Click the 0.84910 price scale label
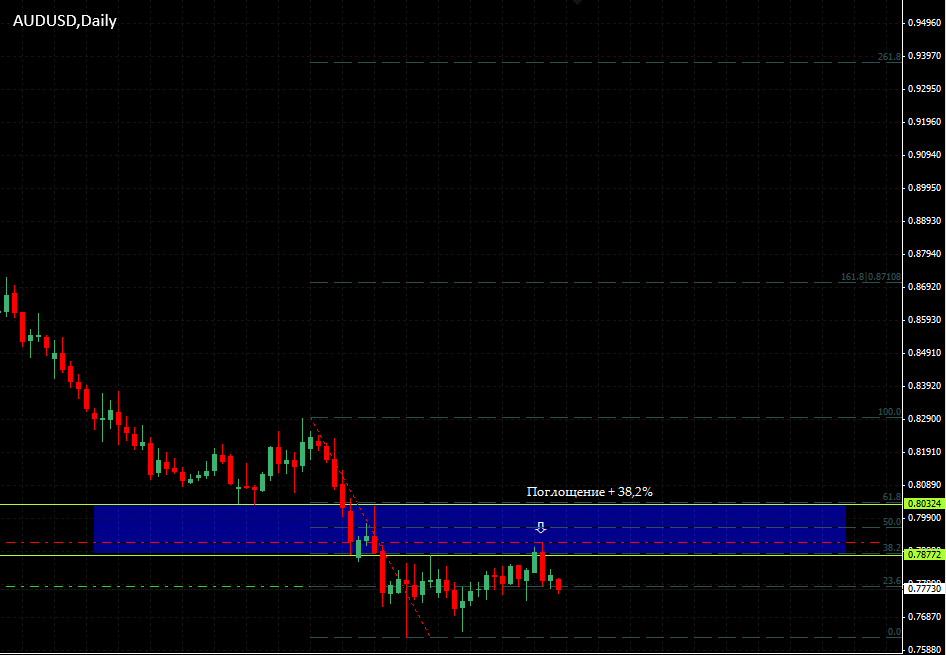The width and height of the screenshot is (946, 655). tap(924, 352)
